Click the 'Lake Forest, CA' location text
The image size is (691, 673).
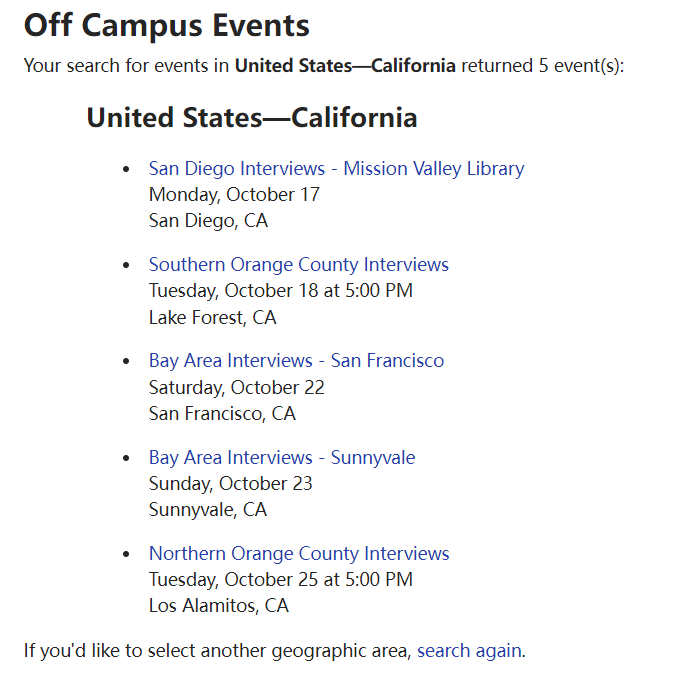(212, 318)
